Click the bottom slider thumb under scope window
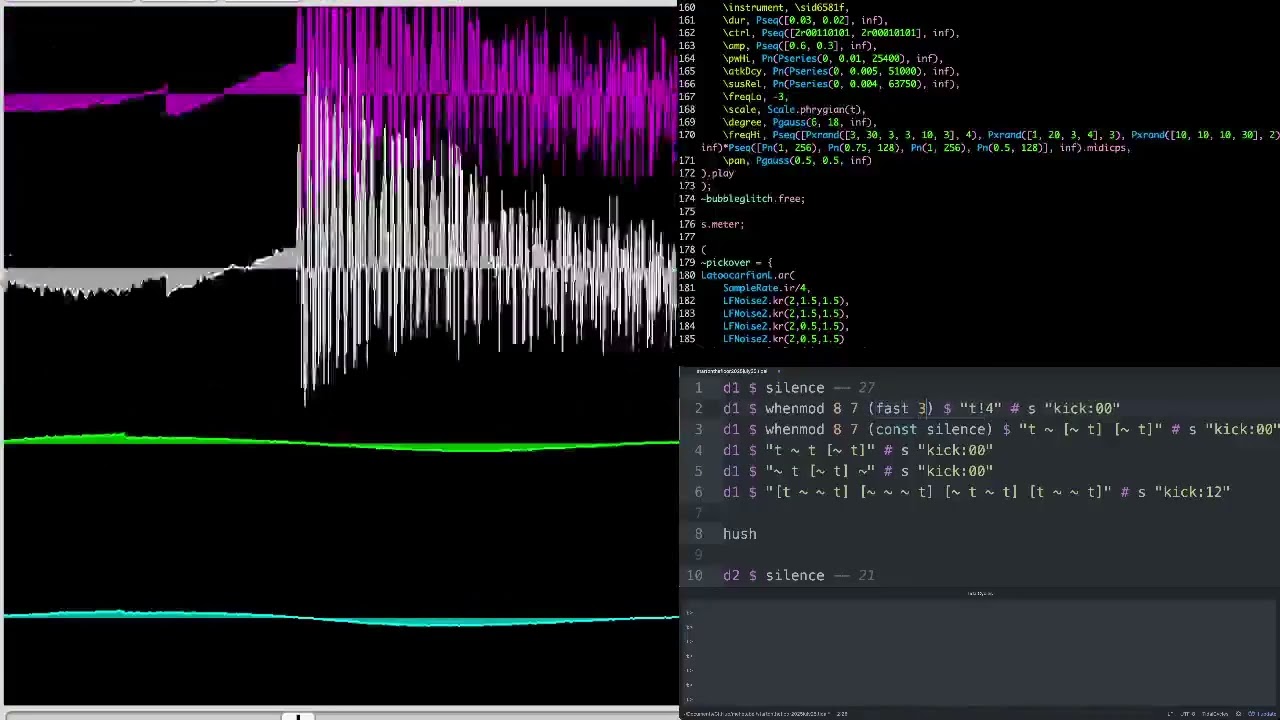The width and height of the screenshot is (1280, 720). pyautogui.click(x=297, y=716)
